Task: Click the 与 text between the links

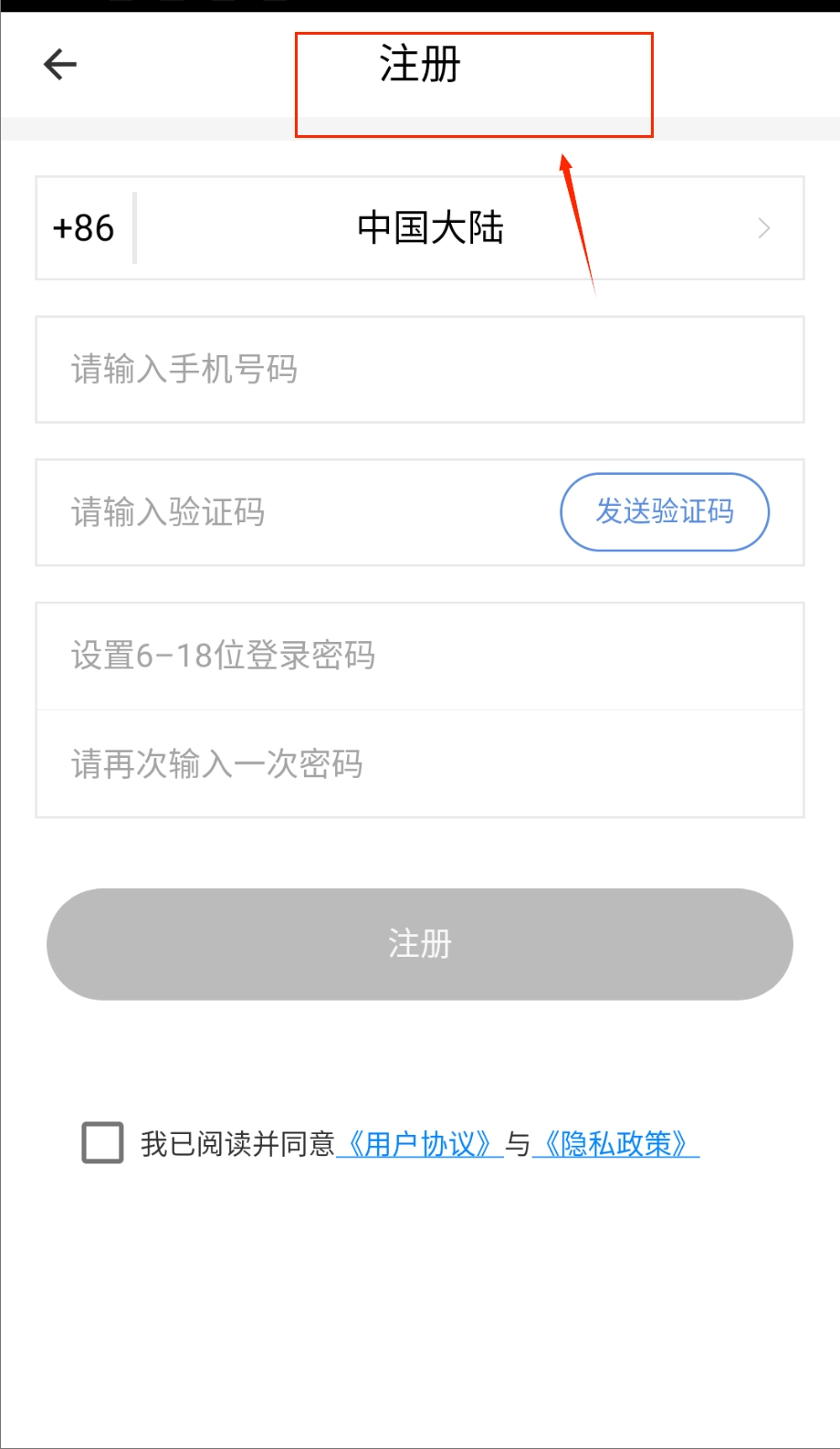Action: click(518, 1144)
